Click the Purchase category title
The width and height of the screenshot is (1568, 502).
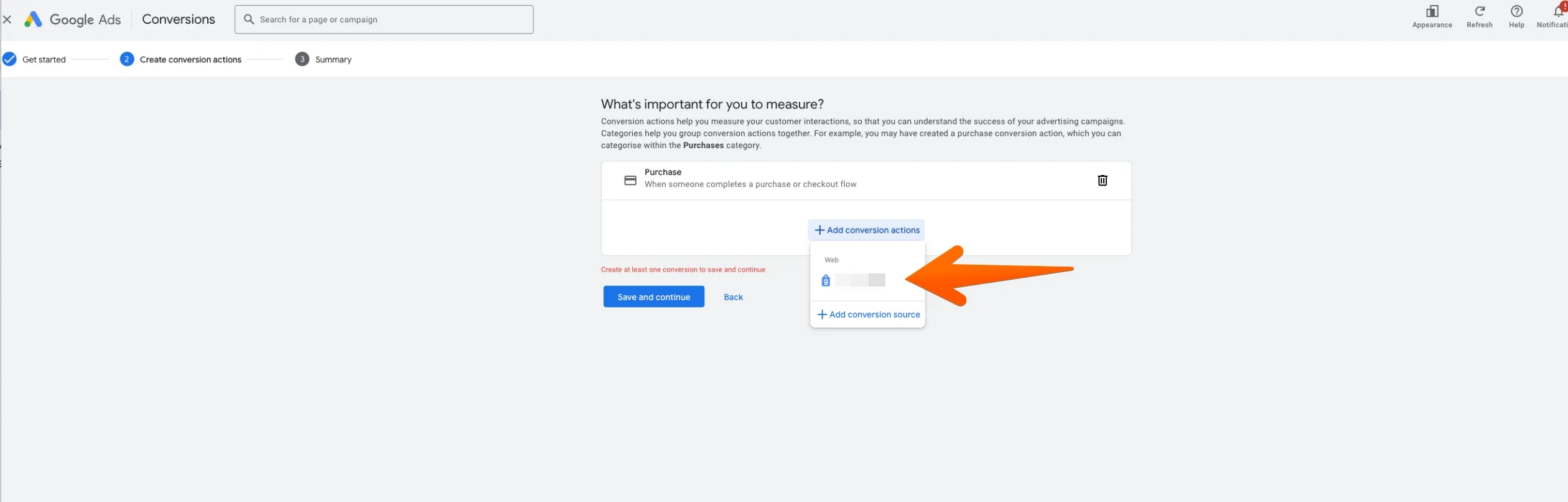(x=663, y=172)
